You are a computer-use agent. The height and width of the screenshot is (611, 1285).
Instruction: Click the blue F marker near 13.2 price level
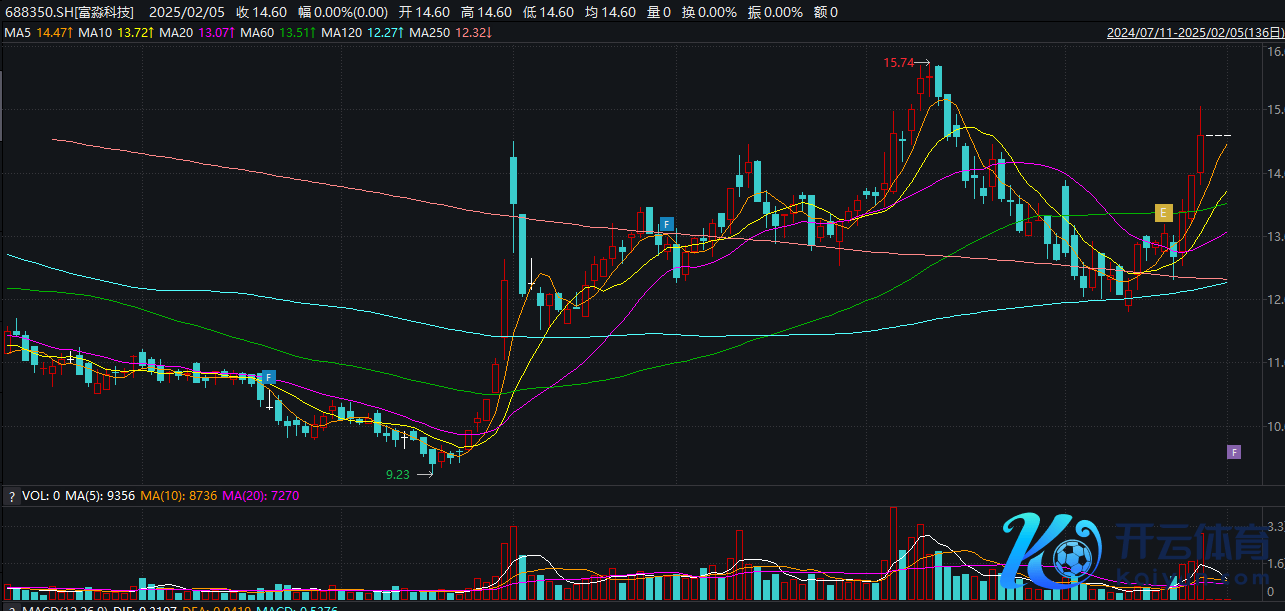coord(666,224)
